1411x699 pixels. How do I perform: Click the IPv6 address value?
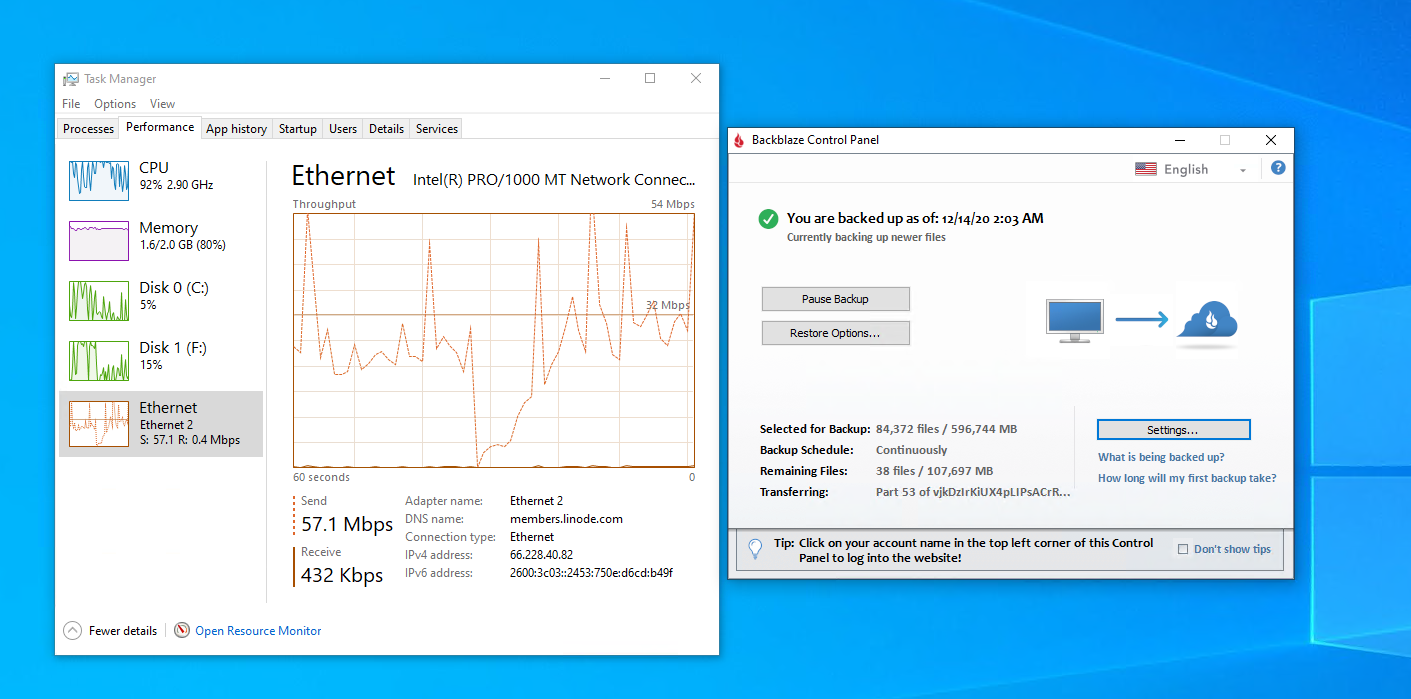pos(591,573)
